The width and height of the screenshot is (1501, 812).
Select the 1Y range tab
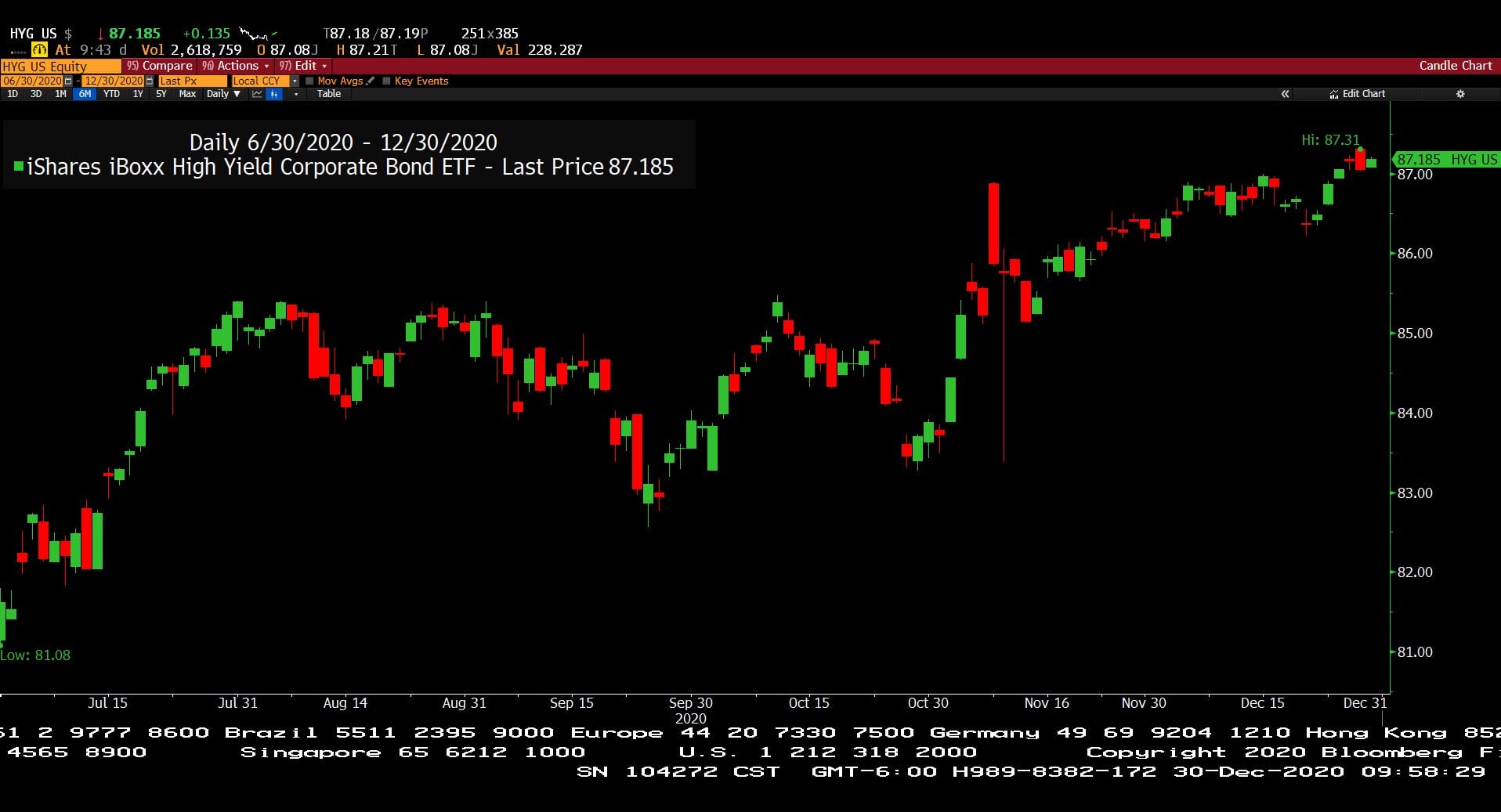[x=138, y=94]
